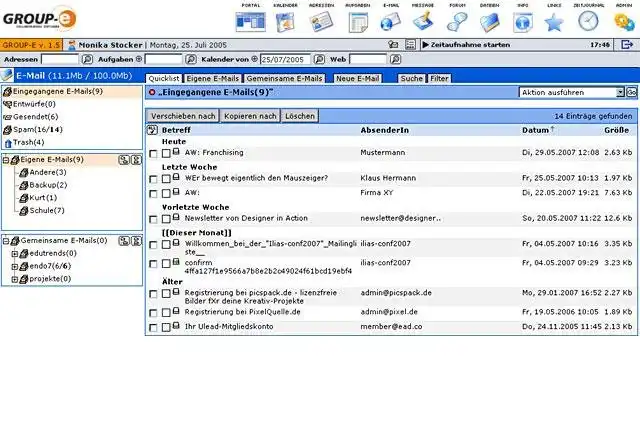Collapse the Eigene E-Mails(9) tree node
The image size is (640, 426).
(6, 160)
